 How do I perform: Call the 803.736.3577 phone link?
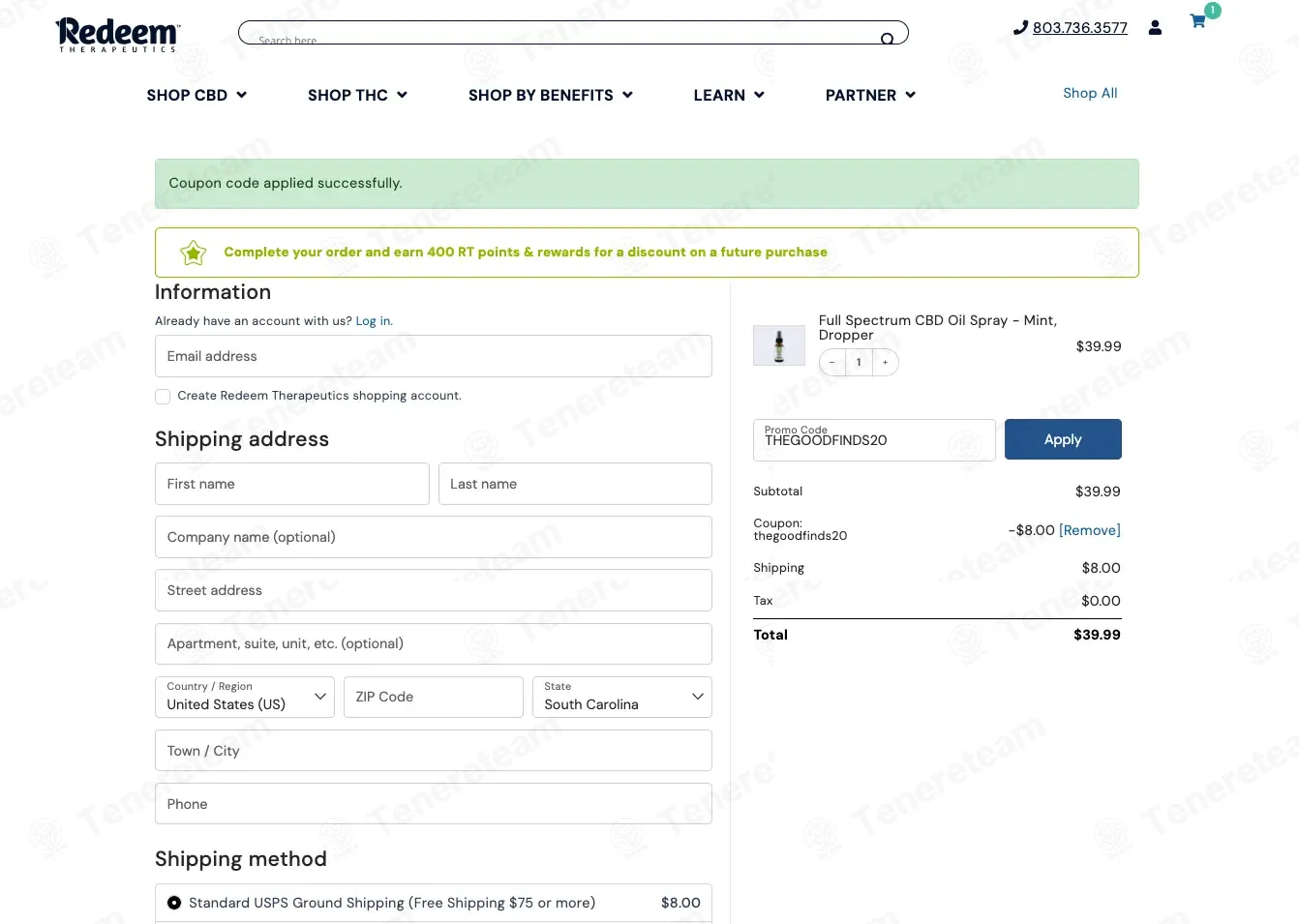(x=1080, y=28)
